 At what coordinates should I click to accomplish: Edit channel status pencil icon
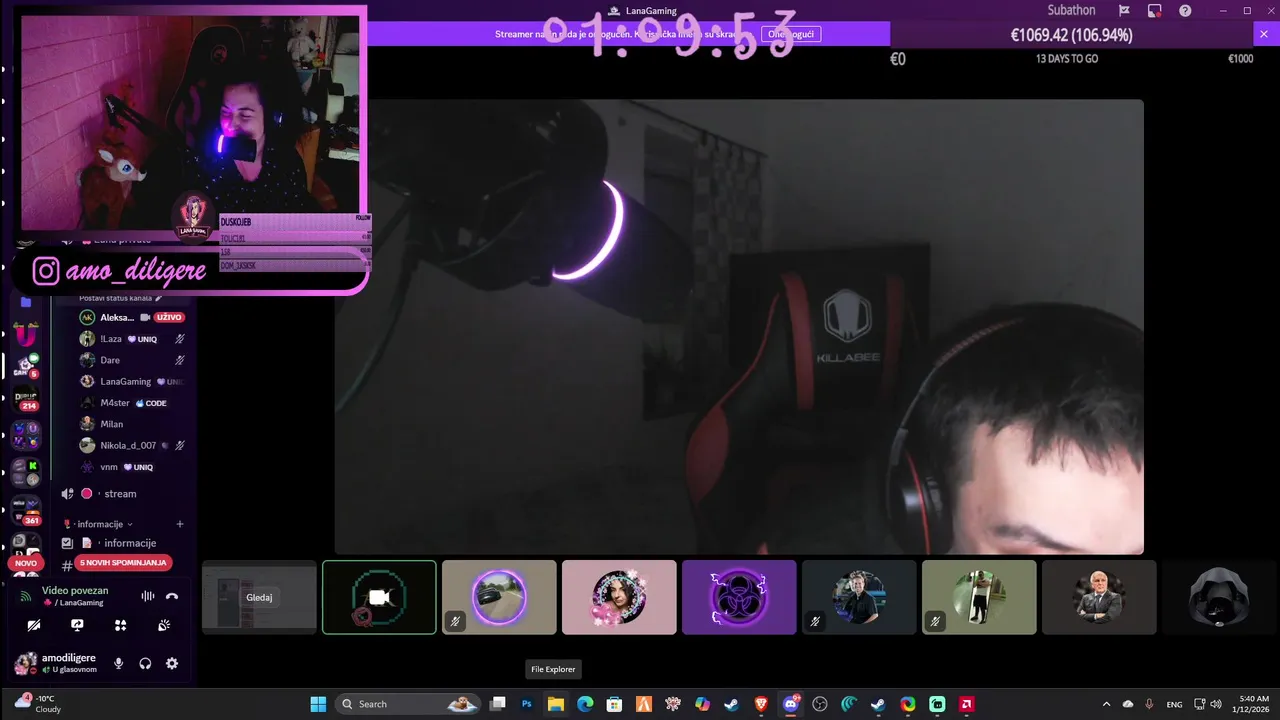pos(158,298)
